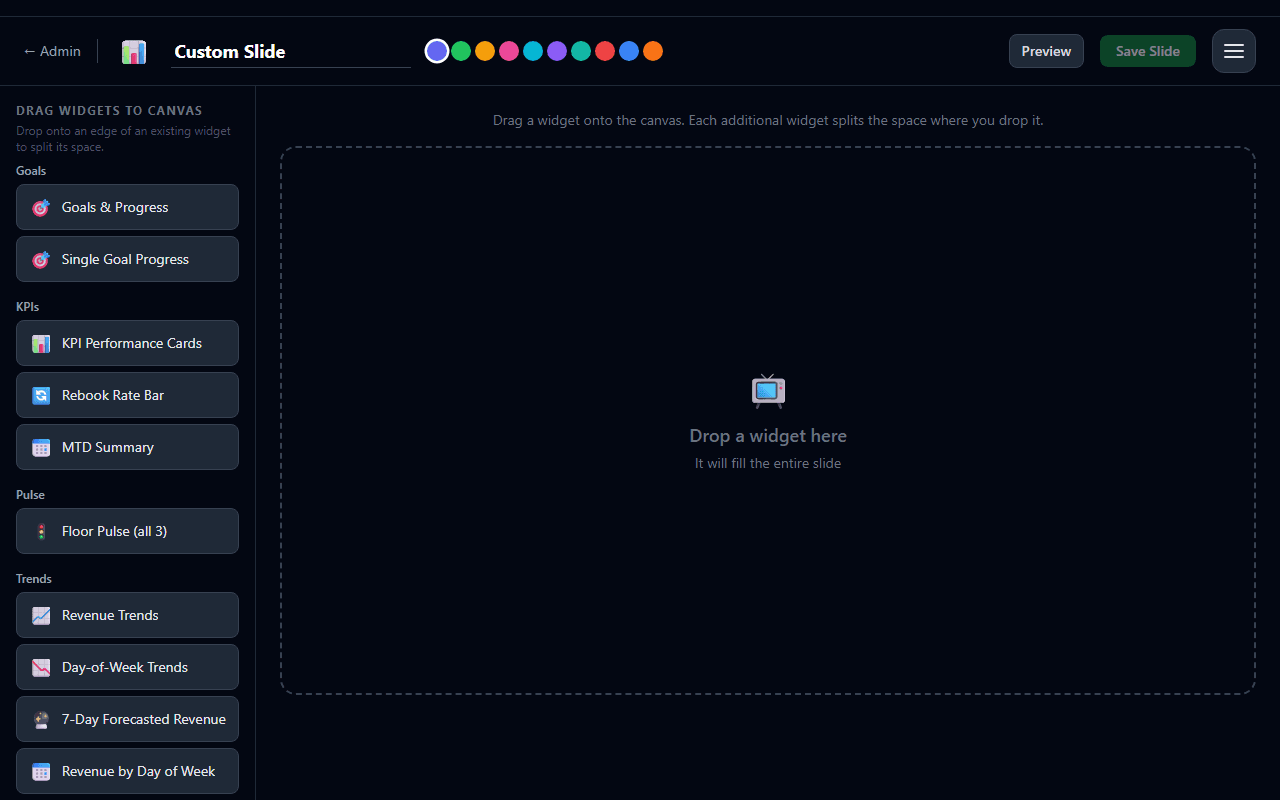Select the Single Goal Progress widget

127,259
